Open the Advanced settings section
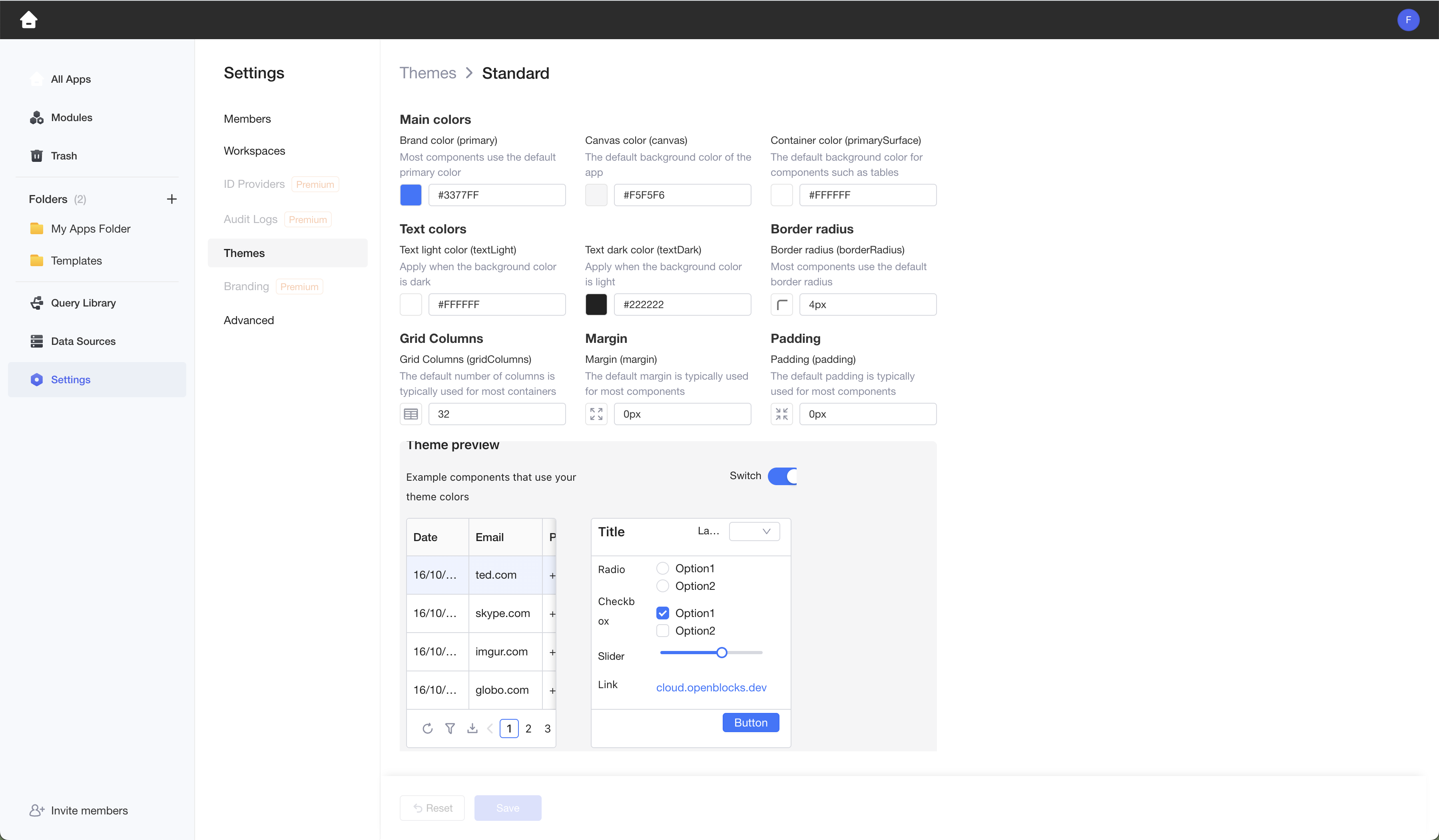 point(249,320)
